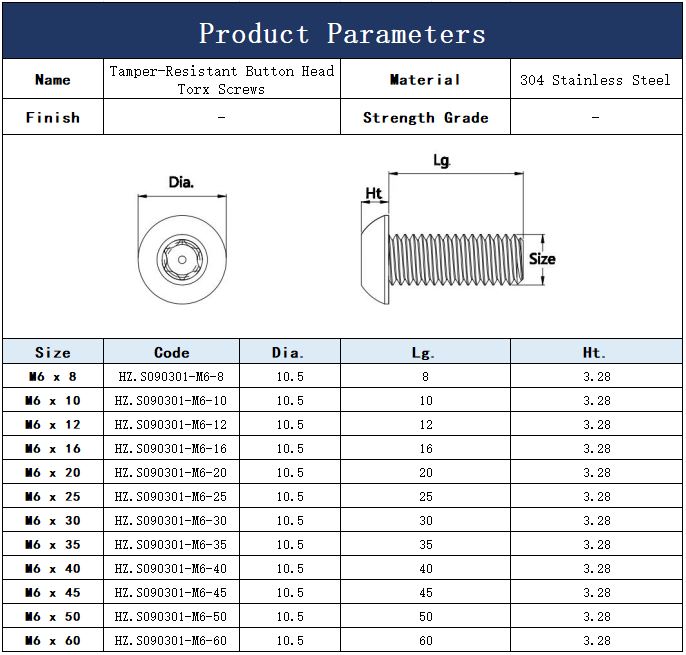The image size is (686, 655).
Task: Click the Finish label cell
Action: [53, 117]
